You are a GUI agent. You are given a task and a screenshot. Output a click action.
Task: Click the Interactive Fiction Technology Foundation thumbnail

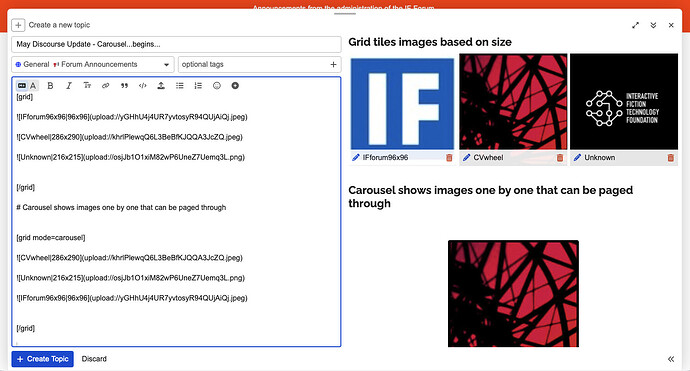pyautogui.click(x=624, y=102)
